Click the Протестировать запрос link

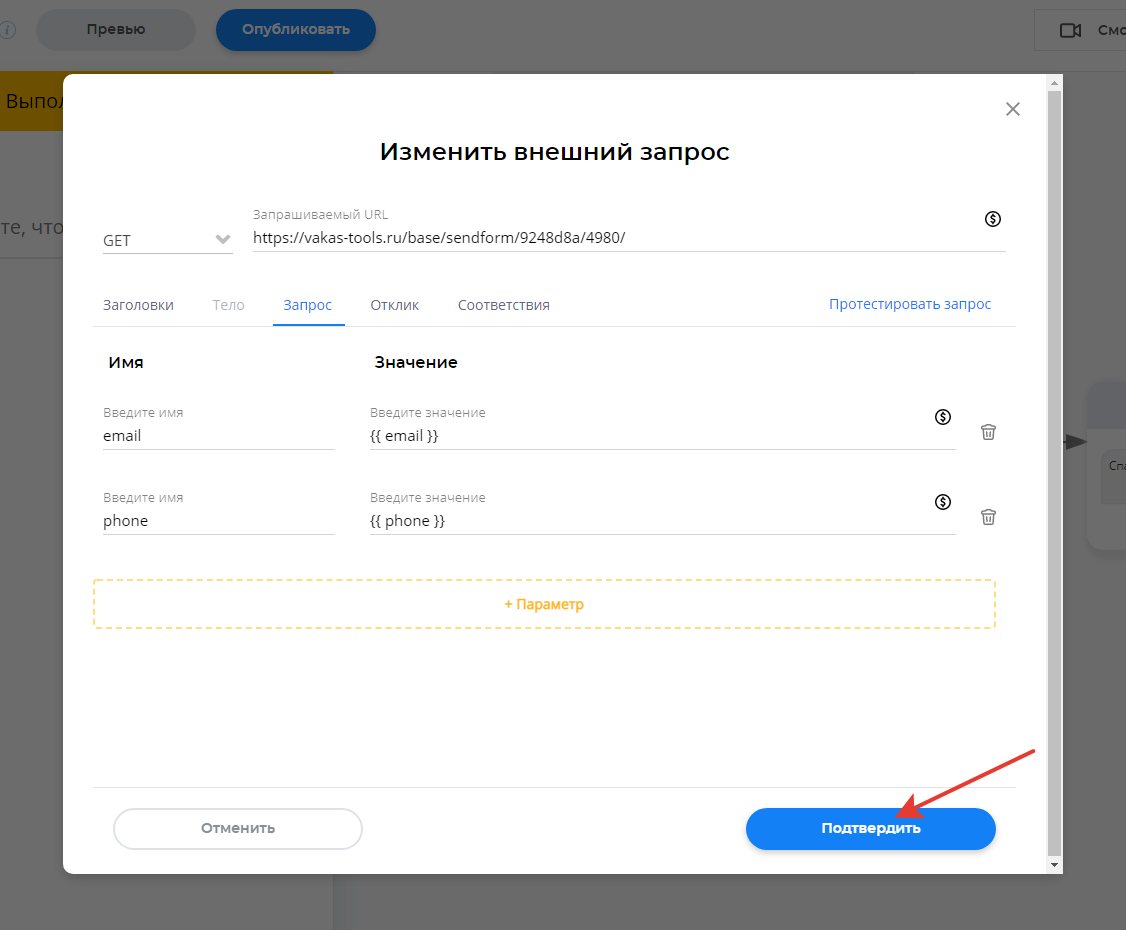909,304
